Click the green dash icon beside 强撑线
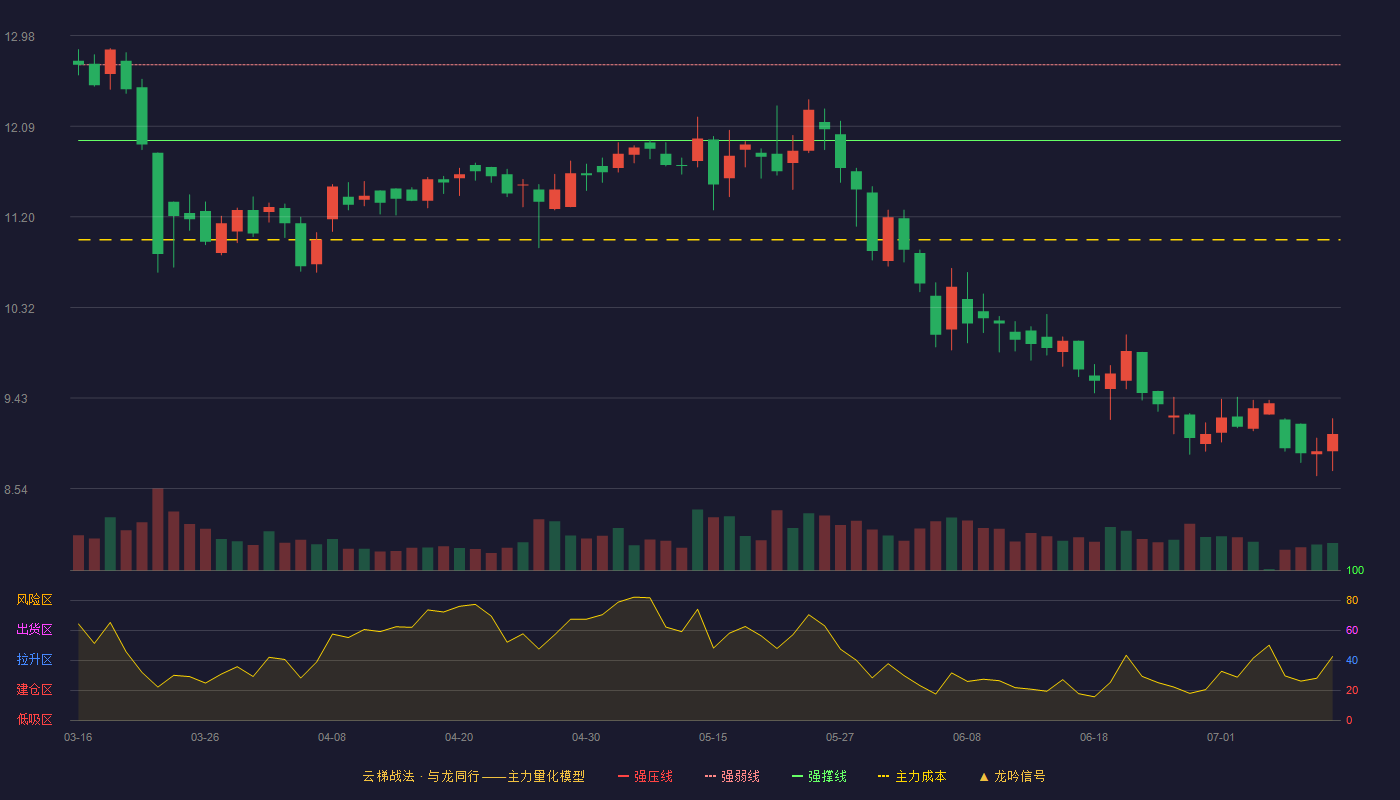The width and height of the screenshot is (1400, 800). coord(797,776)
